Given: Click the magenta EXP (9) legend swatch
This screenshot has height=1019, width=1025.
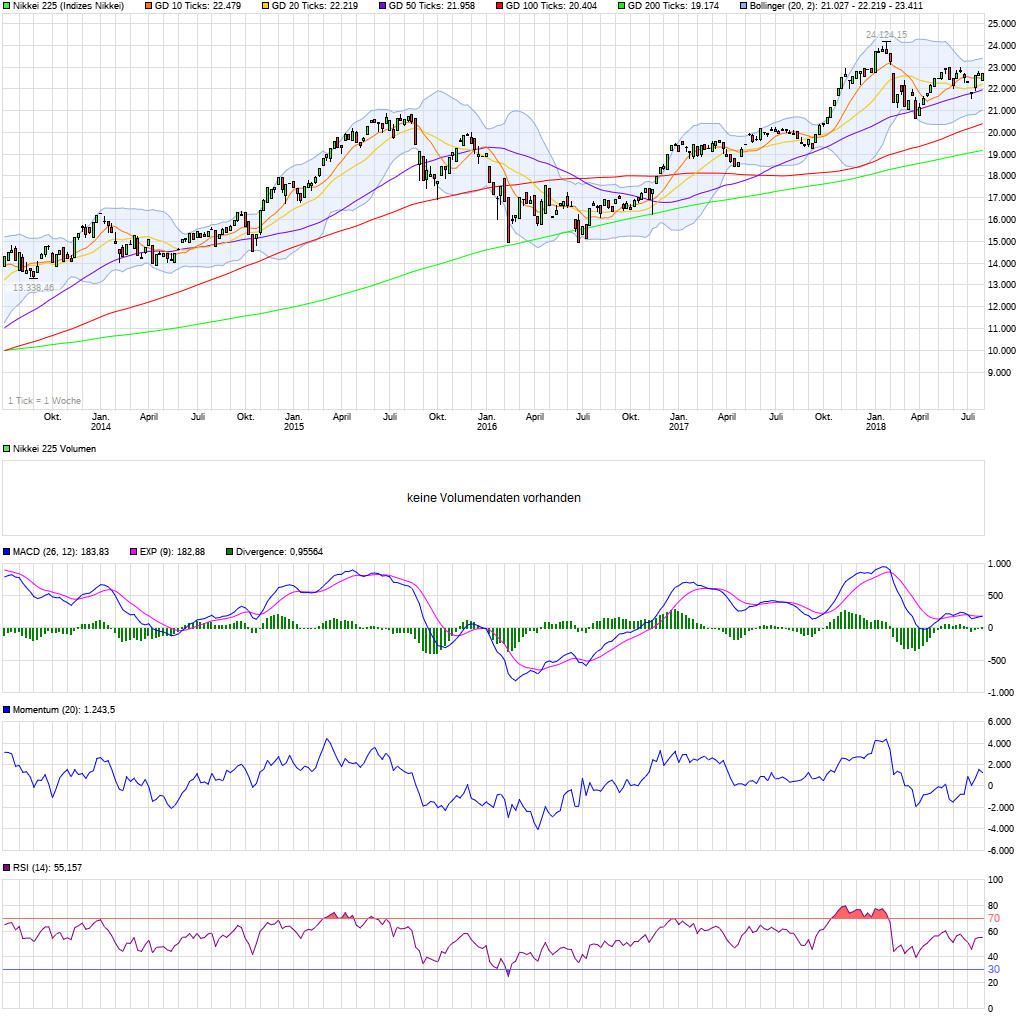Looking at the screenshot, I should (x=134, y=552).
